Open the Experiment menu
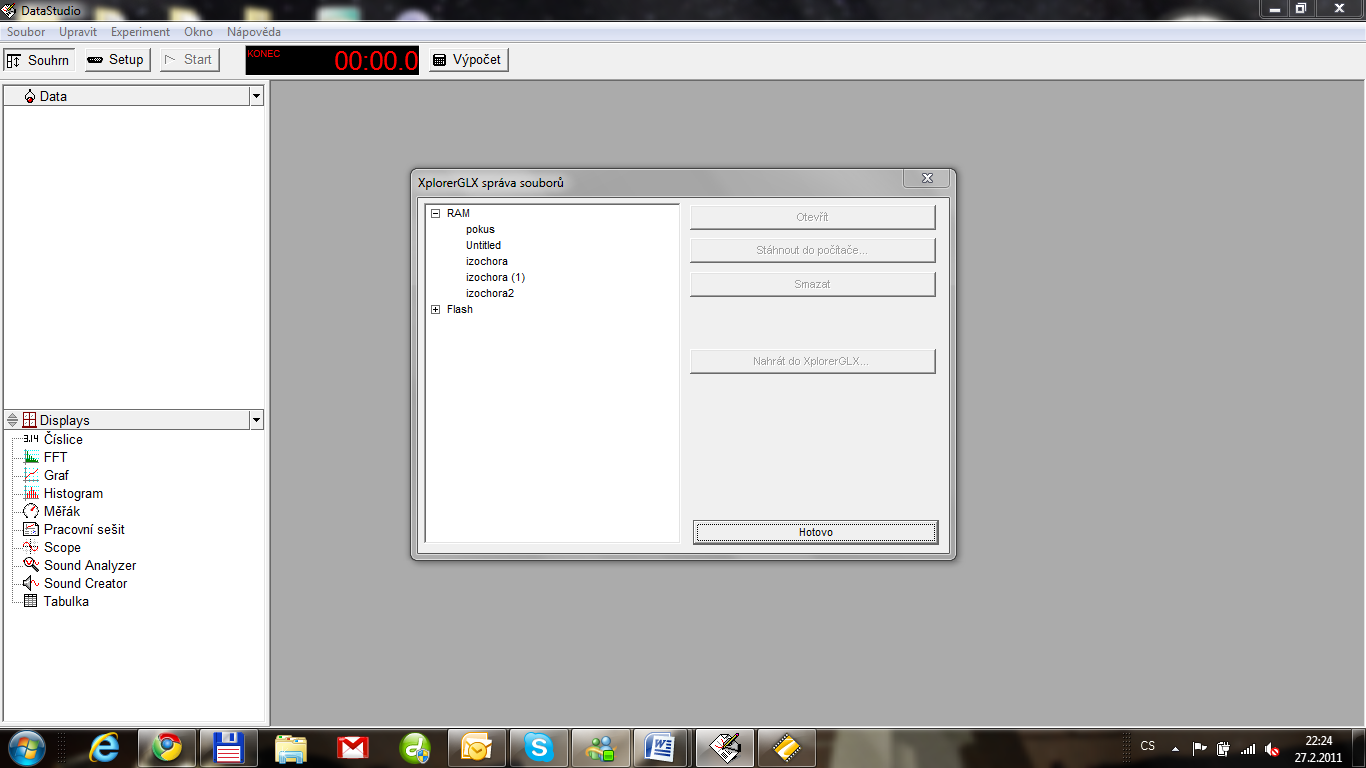Screen dimensions: 1366x768 (140, 32)
